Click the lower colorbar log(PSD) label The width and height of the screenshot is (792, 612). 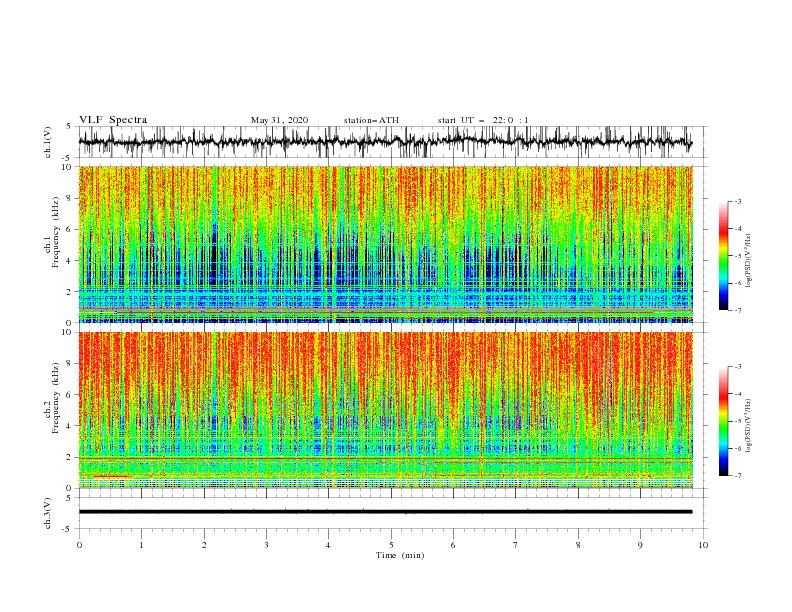(x=749, y=426)
